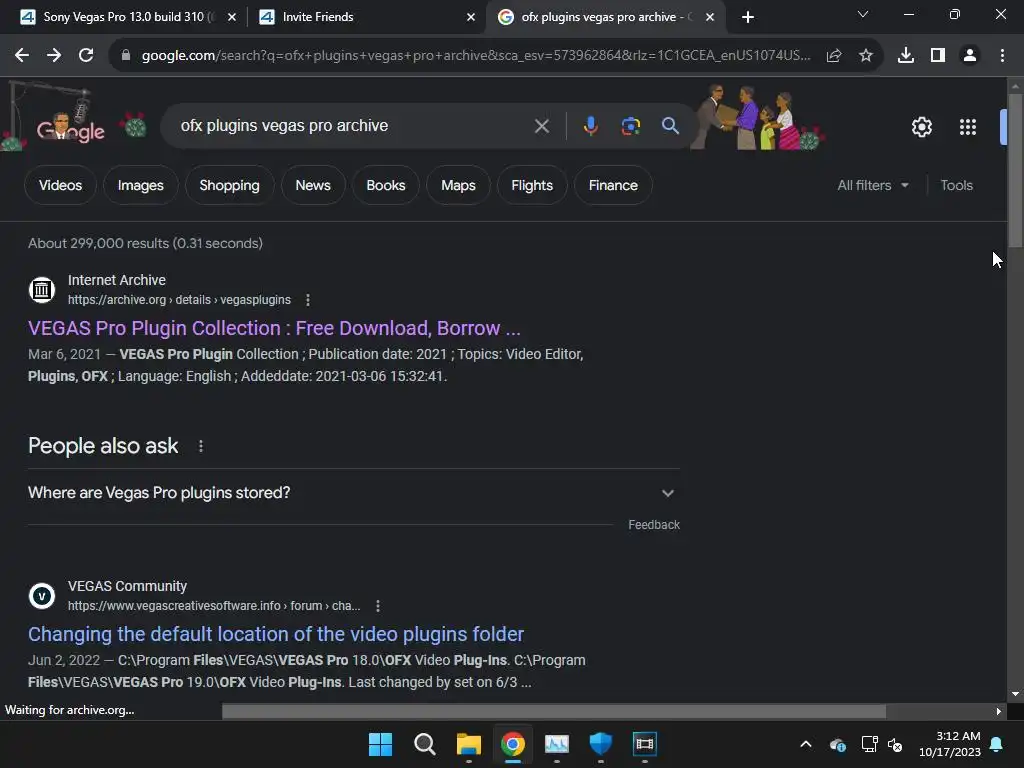1024x768 pixels.
Task: Filter results by Flights
Action: [532, 185]
